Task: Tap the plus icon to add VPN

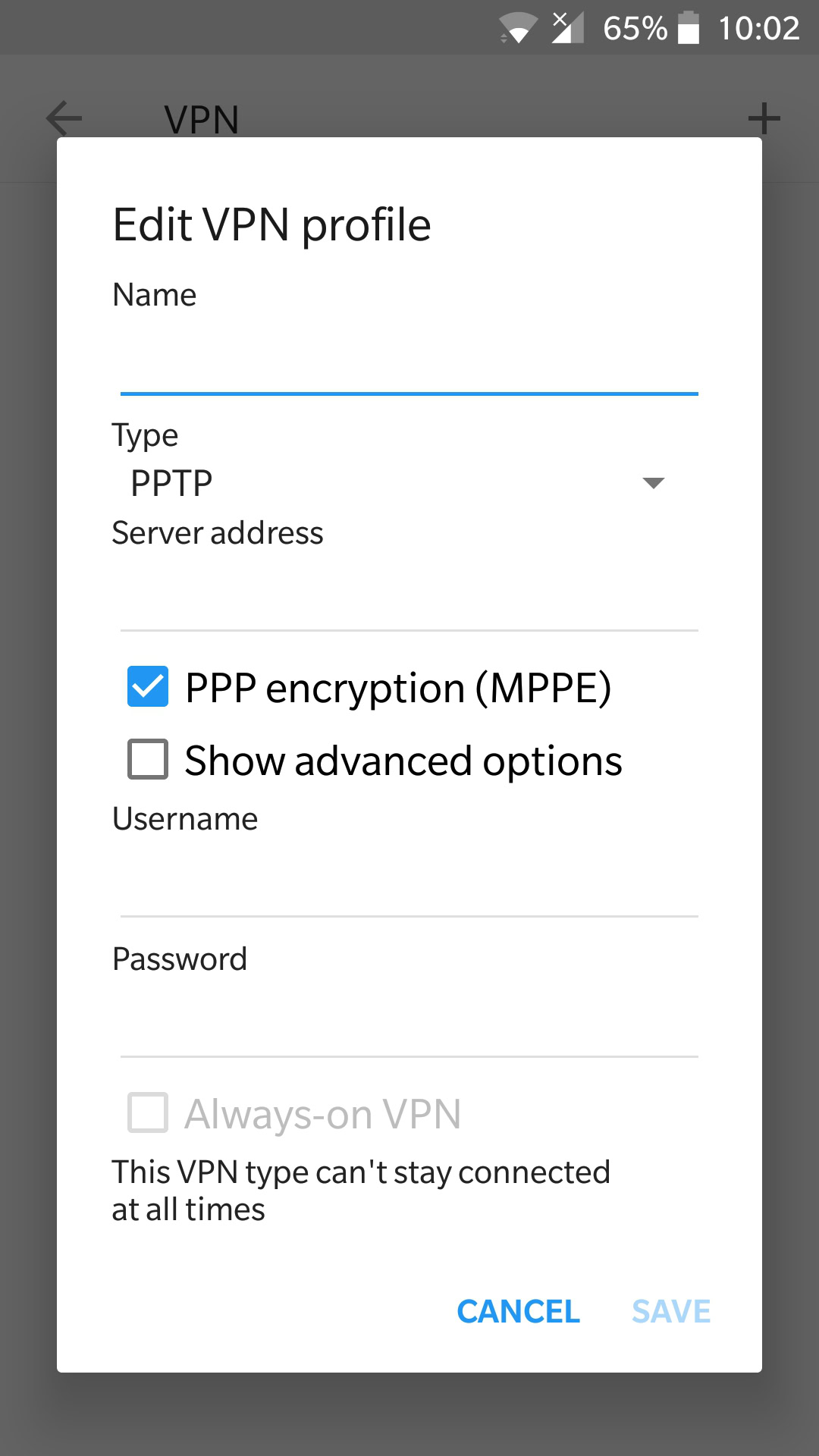Action: click(x=764, y=118)
